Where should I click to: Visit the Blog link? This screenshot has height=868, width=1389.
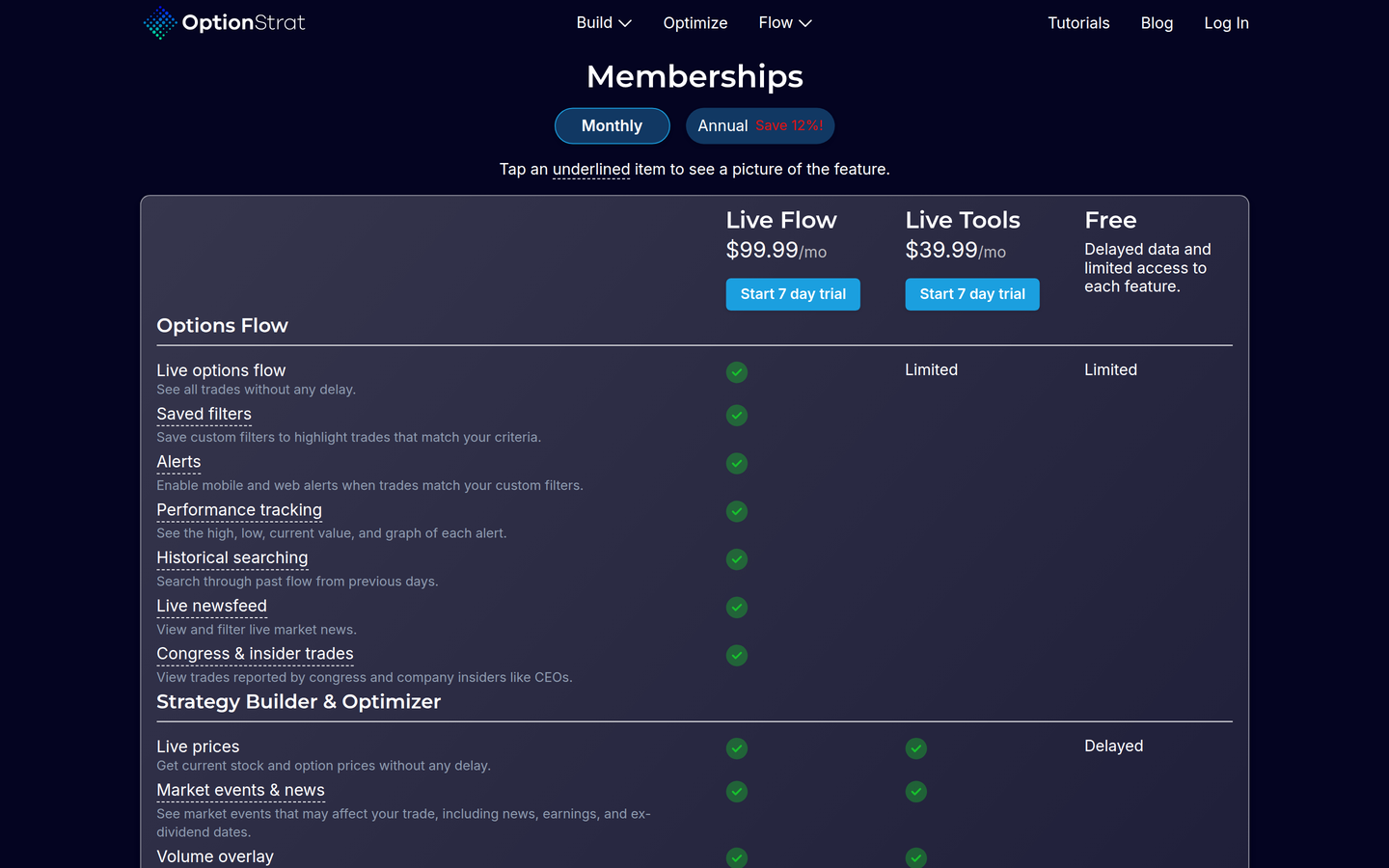pyautogui.click(x=1157, y=23)
